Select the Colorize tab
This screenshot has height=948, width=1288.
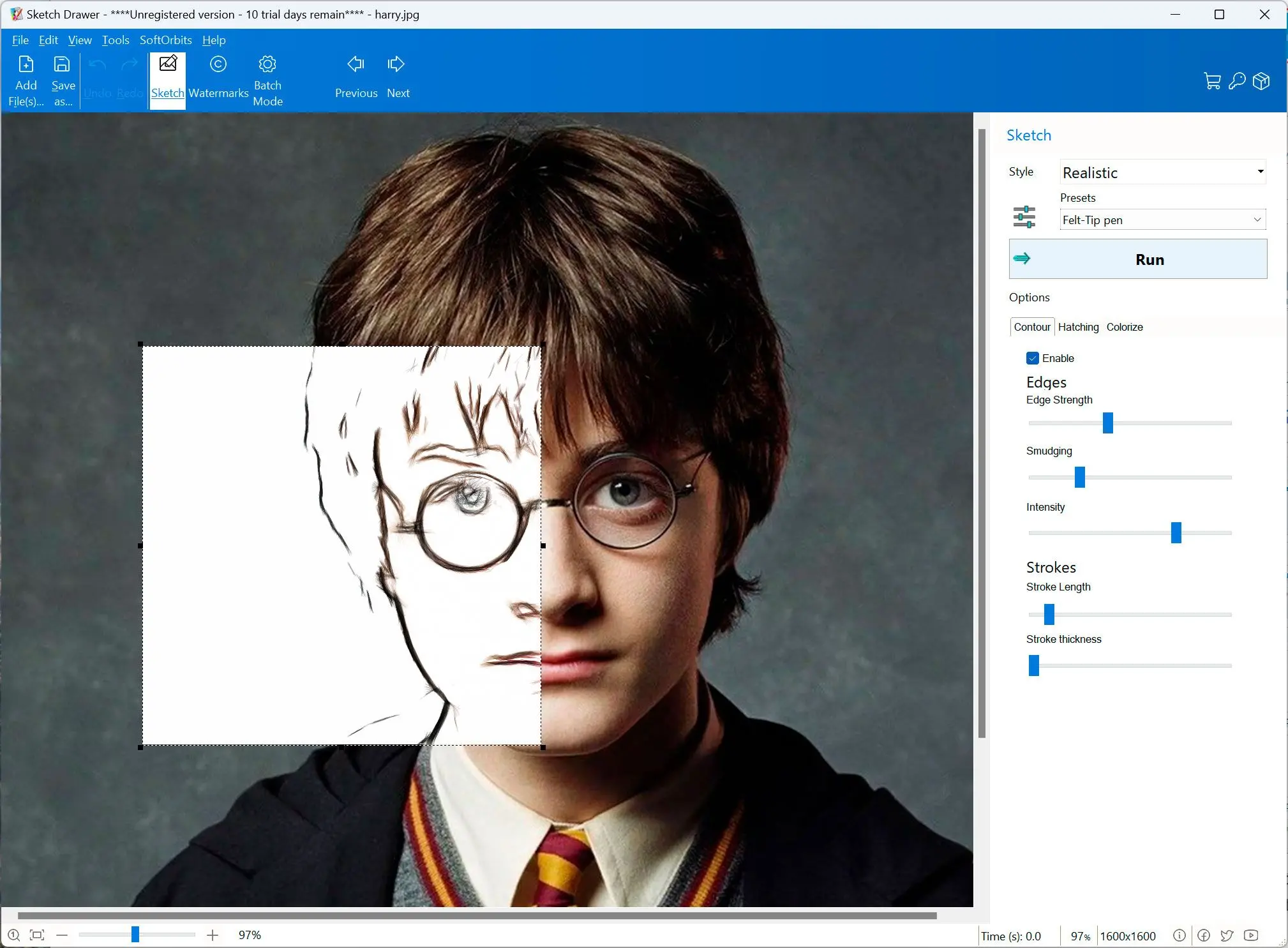click(x=1125, y=327)
